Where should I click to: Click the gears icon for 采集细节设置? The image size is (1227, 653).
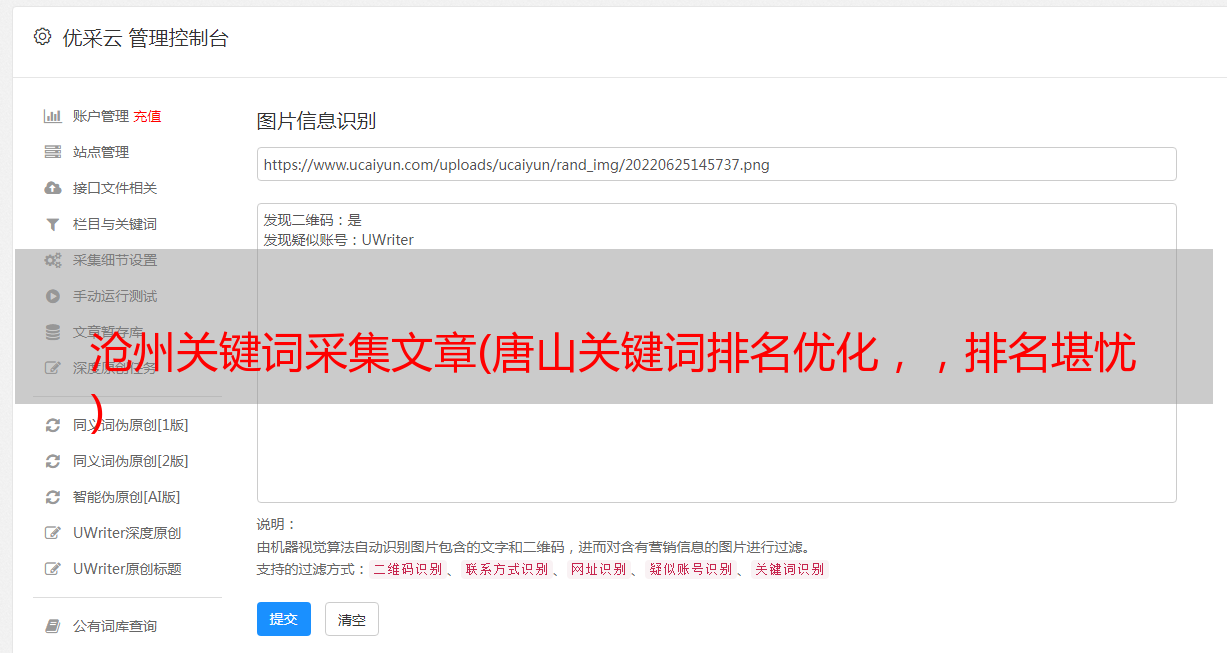tap(53, 260)
